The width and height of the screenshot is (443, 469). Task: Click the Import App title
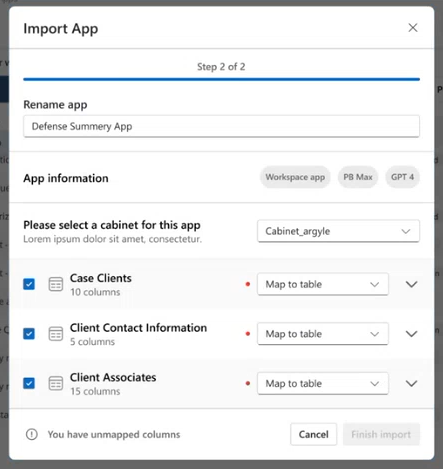coord(61,29)
